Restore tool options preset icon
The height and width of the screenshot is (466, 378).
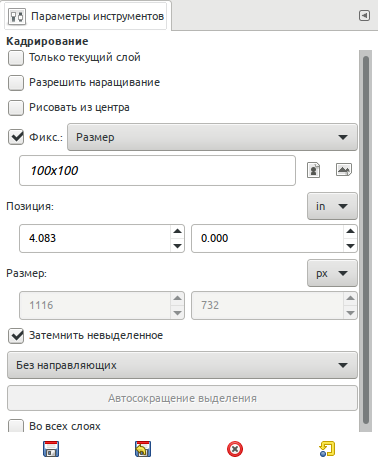143,449
